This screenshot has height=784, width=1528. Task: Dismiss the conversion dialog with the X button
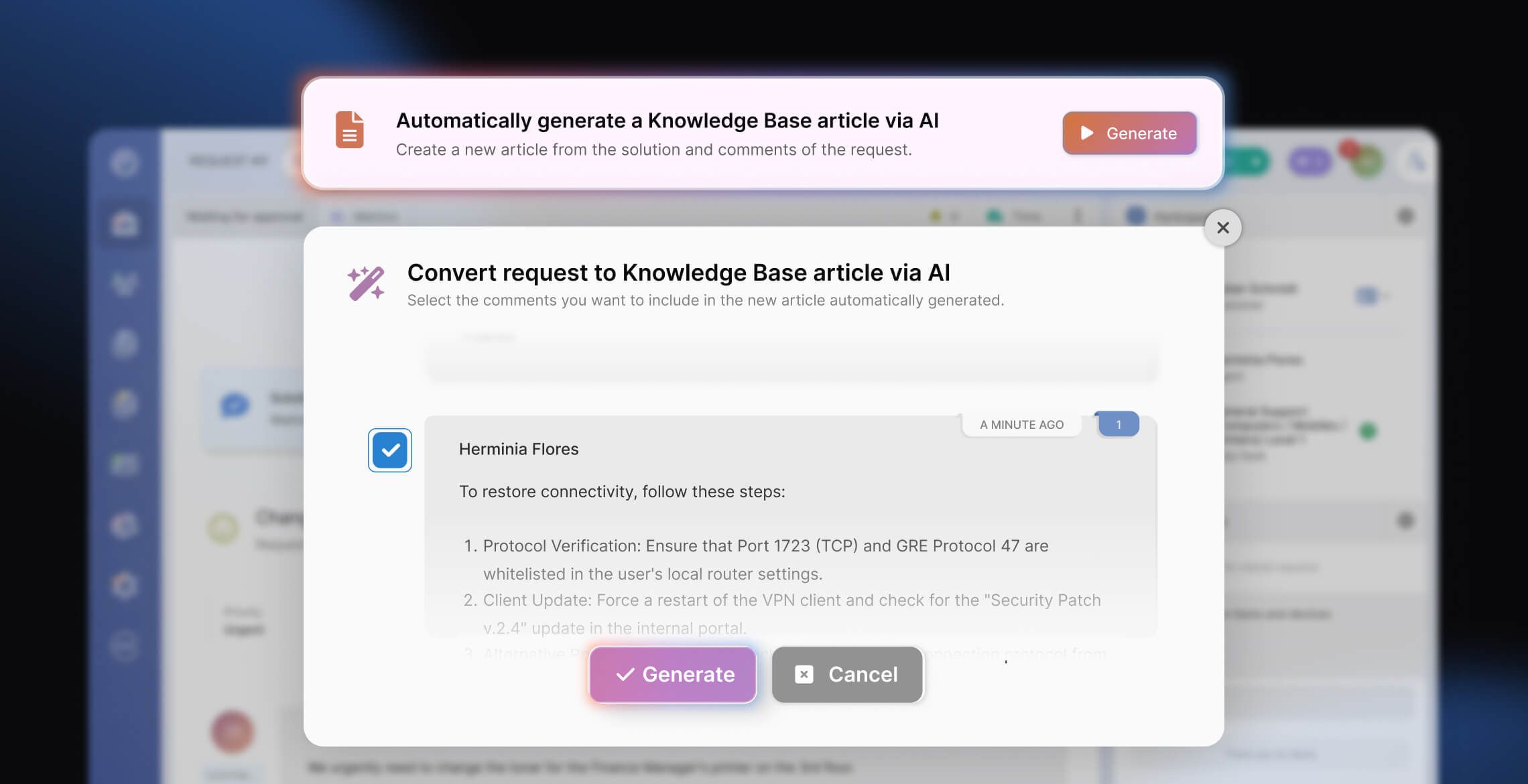point(1222,228)
